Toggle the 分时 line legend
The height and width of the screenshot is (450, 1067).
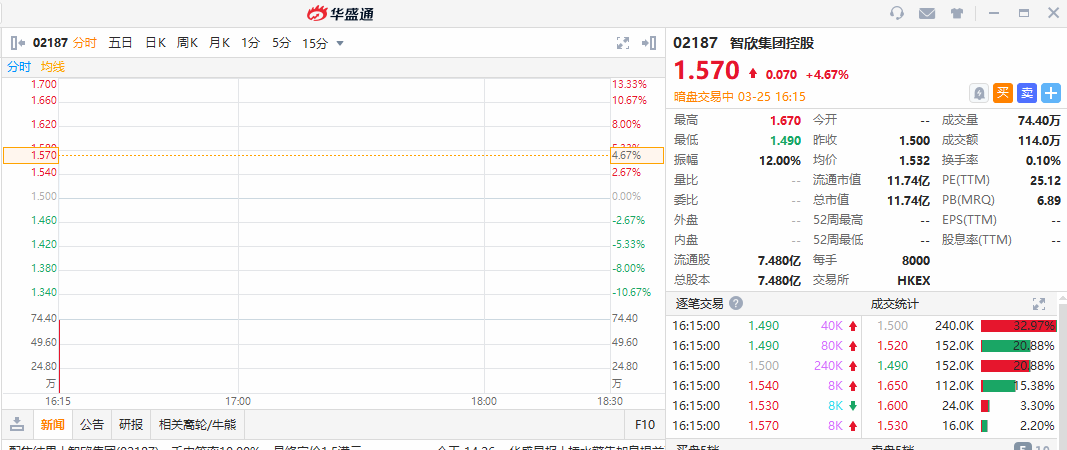[19, 67]
